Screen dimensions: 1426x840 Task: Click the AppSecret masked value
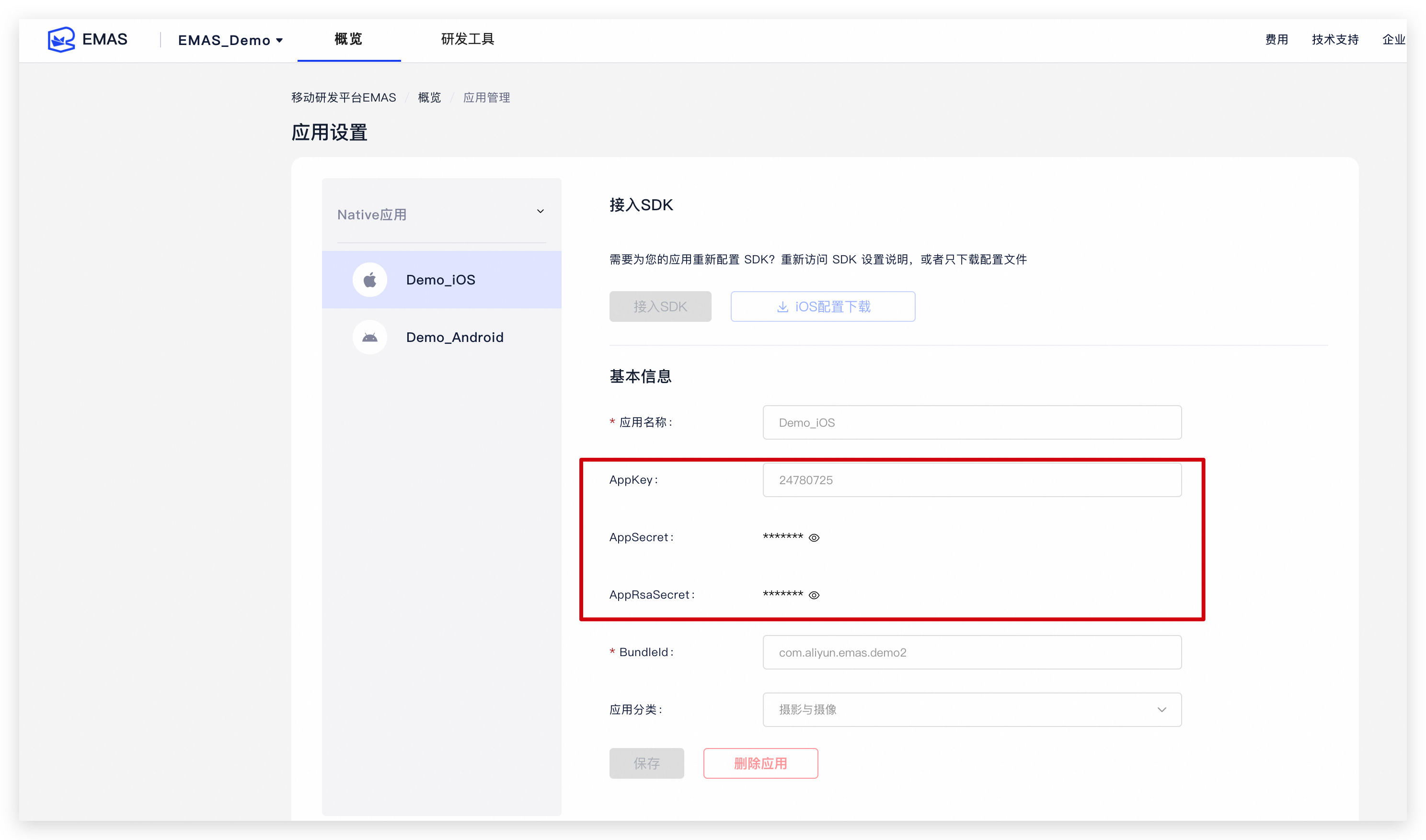pyautogui.click(x=782, y=536)
